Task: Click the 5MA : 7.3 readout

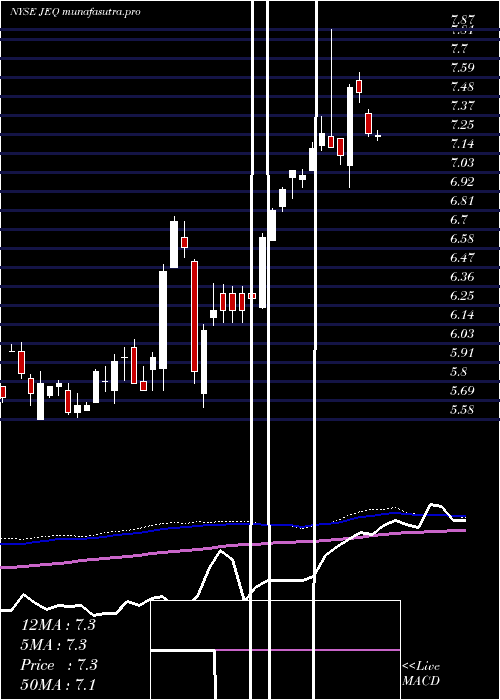Action: click(54, 645)
